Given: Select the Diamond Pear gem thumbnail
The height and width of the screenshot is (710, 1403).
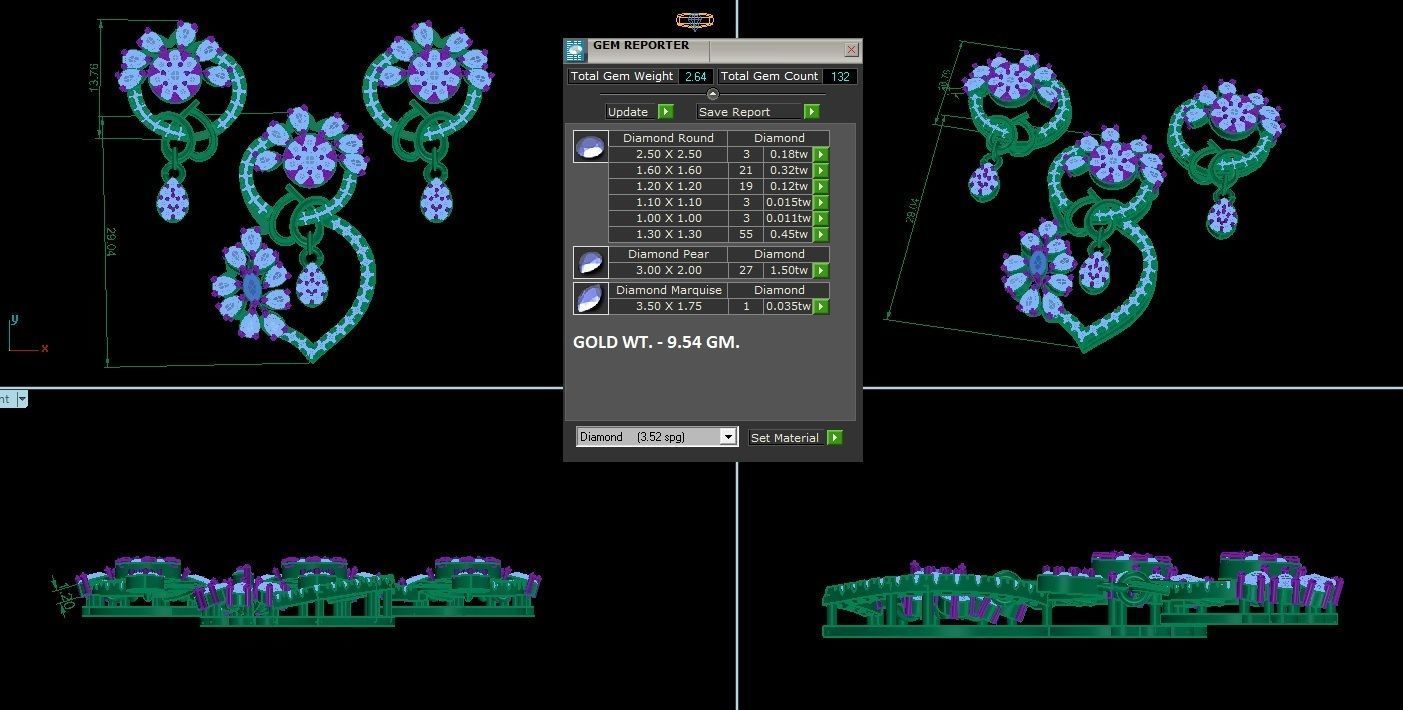Looking at the screenshot, I should pos(590,262).
